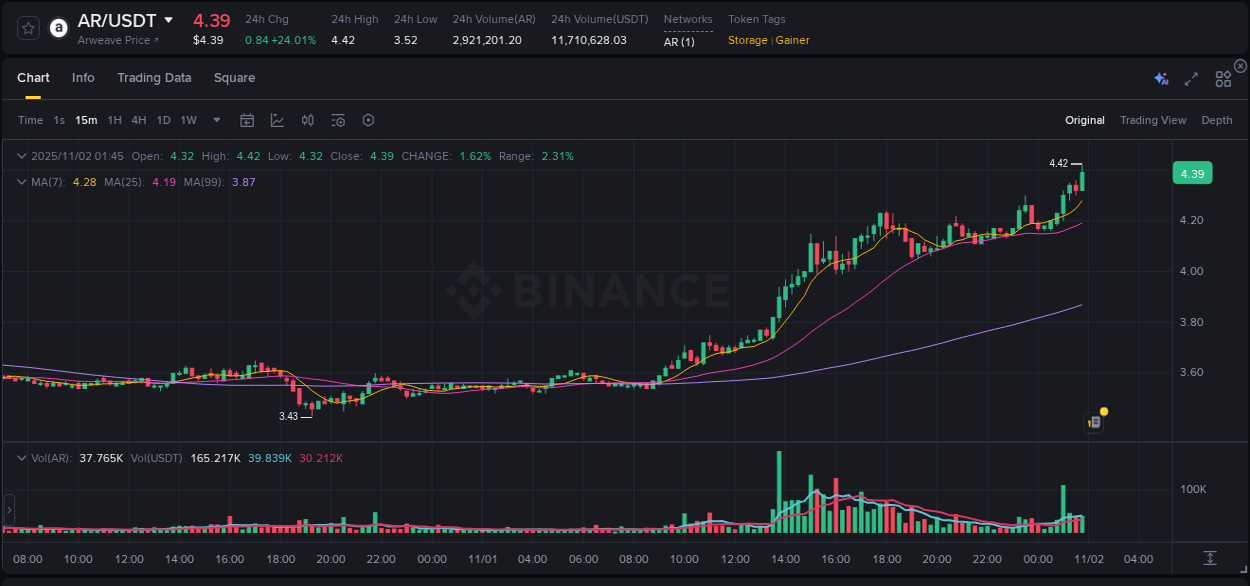Open the Square menu item
1250x586 pixels.
point(234,77)
